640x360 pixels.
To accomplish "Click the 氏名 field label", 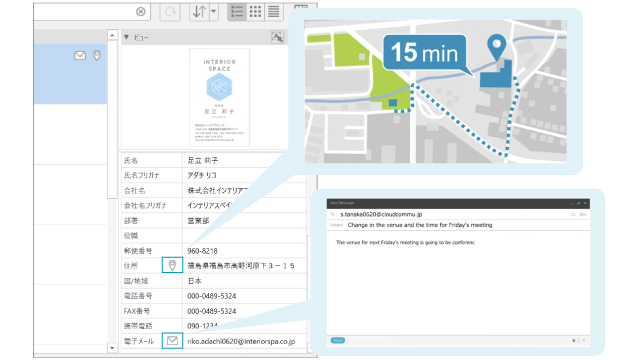I will (131, 160).
